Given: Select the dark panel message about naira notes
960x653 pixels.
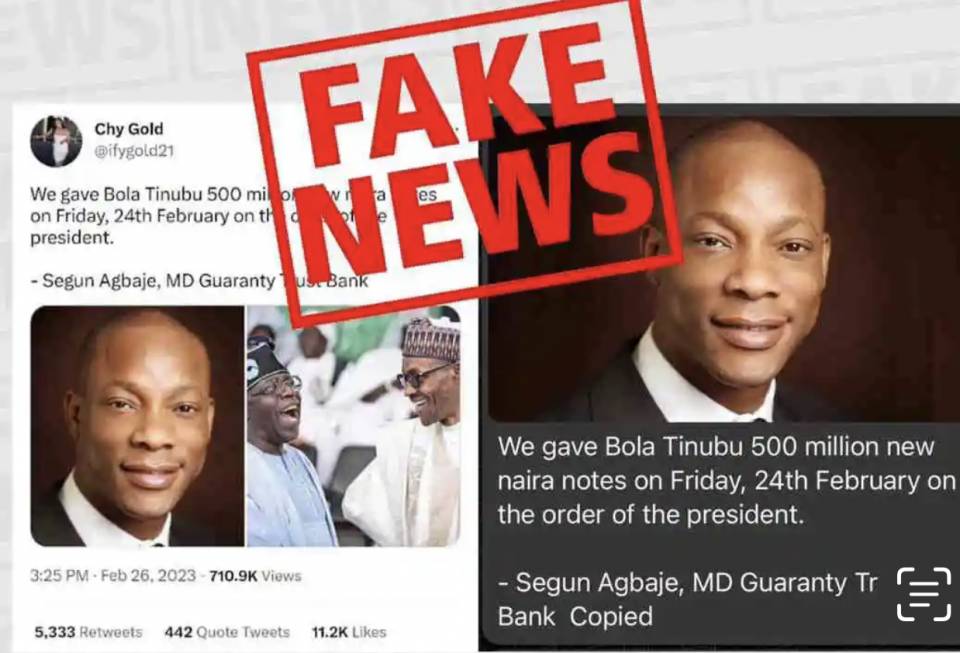Looking at the screenshot, I should pyautogui.click(x=726, y=480).
